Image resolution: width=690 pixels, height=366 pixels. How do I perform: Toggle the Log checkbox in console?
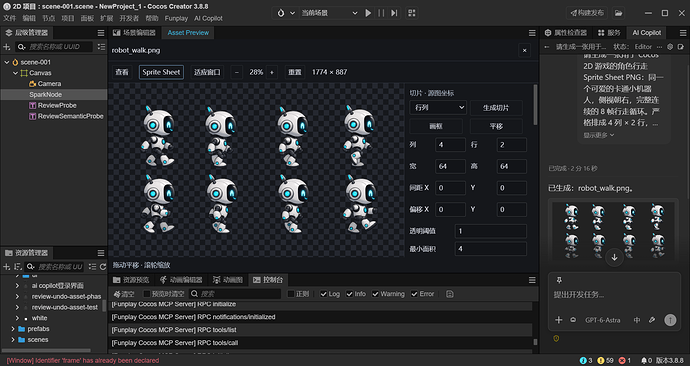tap(323, 294)
